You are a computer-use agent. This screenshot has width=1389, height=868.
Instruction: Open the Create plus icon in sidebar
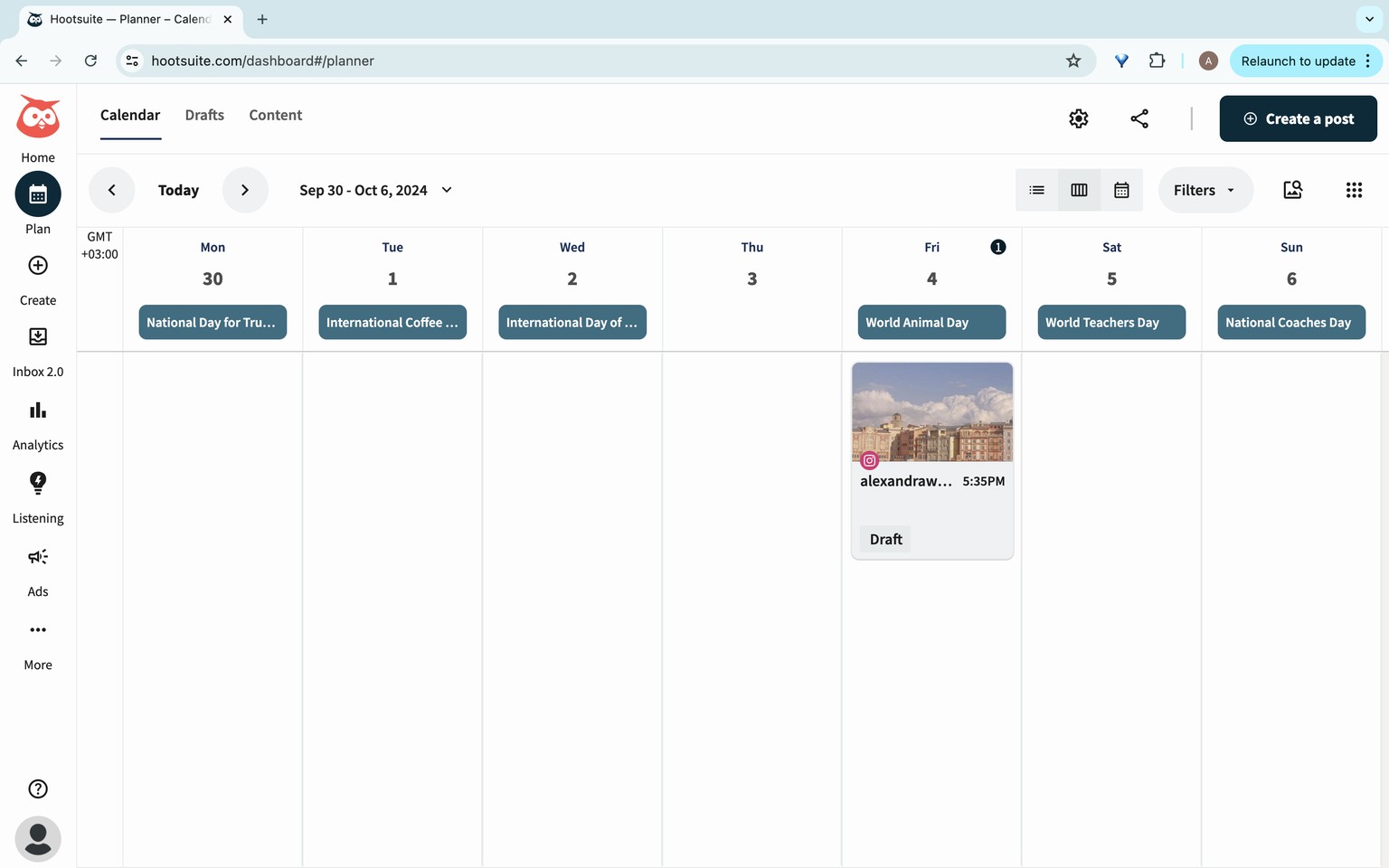click(38, 265)
